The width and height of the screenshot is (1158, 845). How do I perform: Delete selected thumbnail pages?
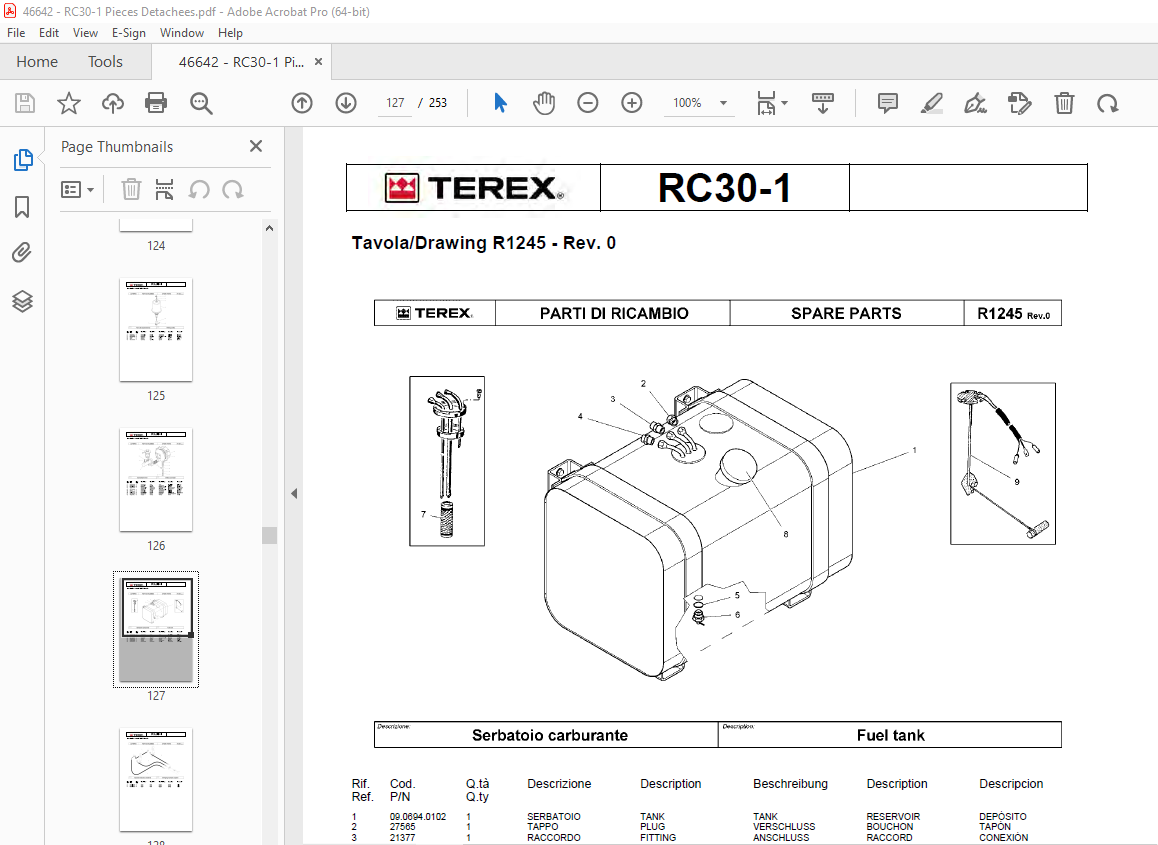click(x=131, y=190)
